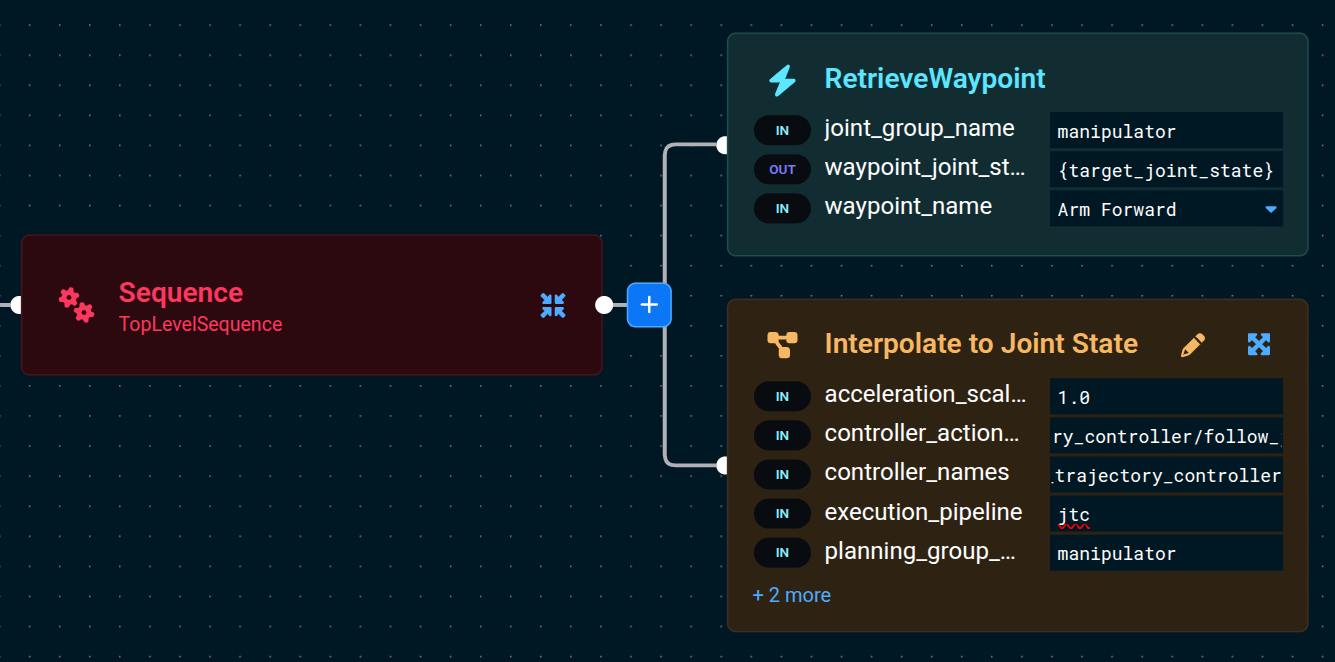Expand the Interpolate to Joint State subtree
Screen dimensions: 1335x662
(x=1259, y=345)
